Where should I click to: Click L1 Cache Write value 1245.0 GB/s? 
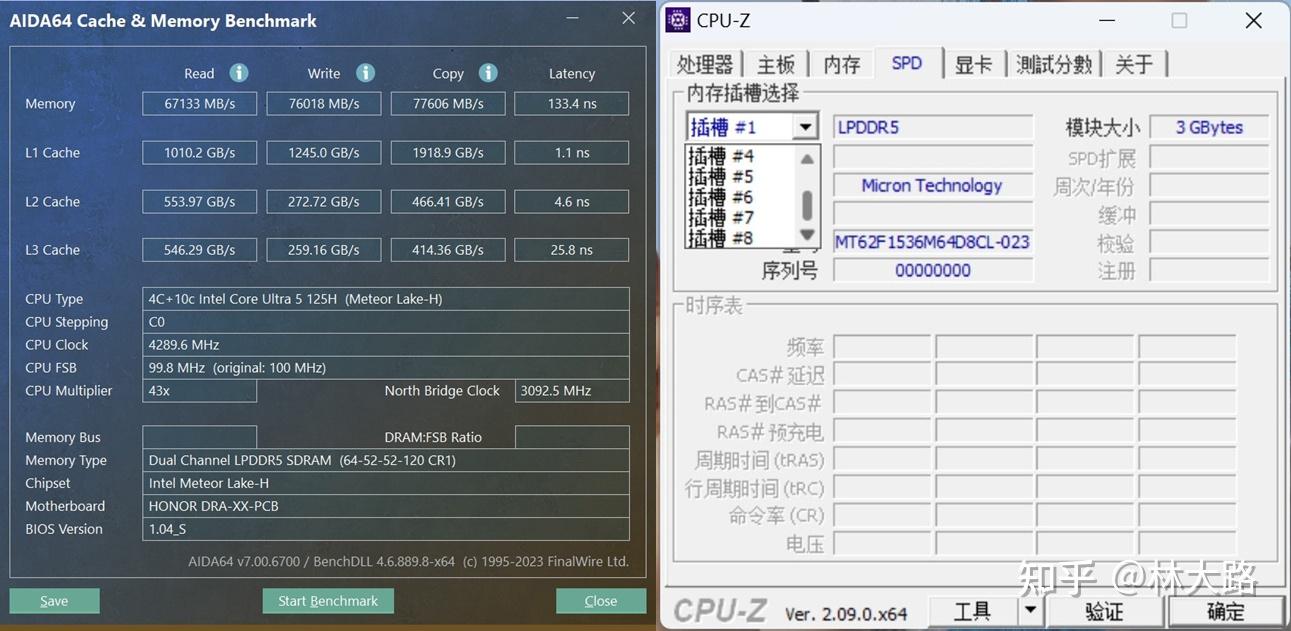(323, 153)
